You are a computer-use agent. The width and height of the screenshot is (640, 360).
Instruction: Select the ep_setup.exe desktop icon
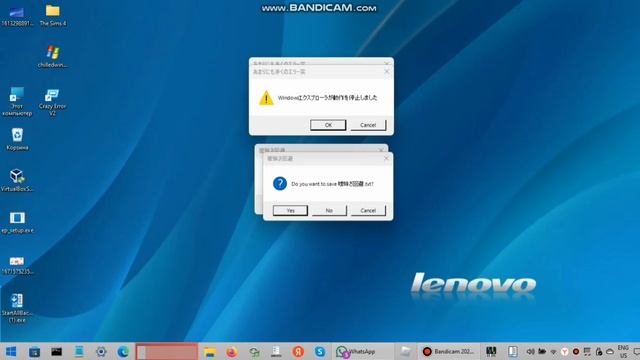pyautogui.click(x=17, y=222)
